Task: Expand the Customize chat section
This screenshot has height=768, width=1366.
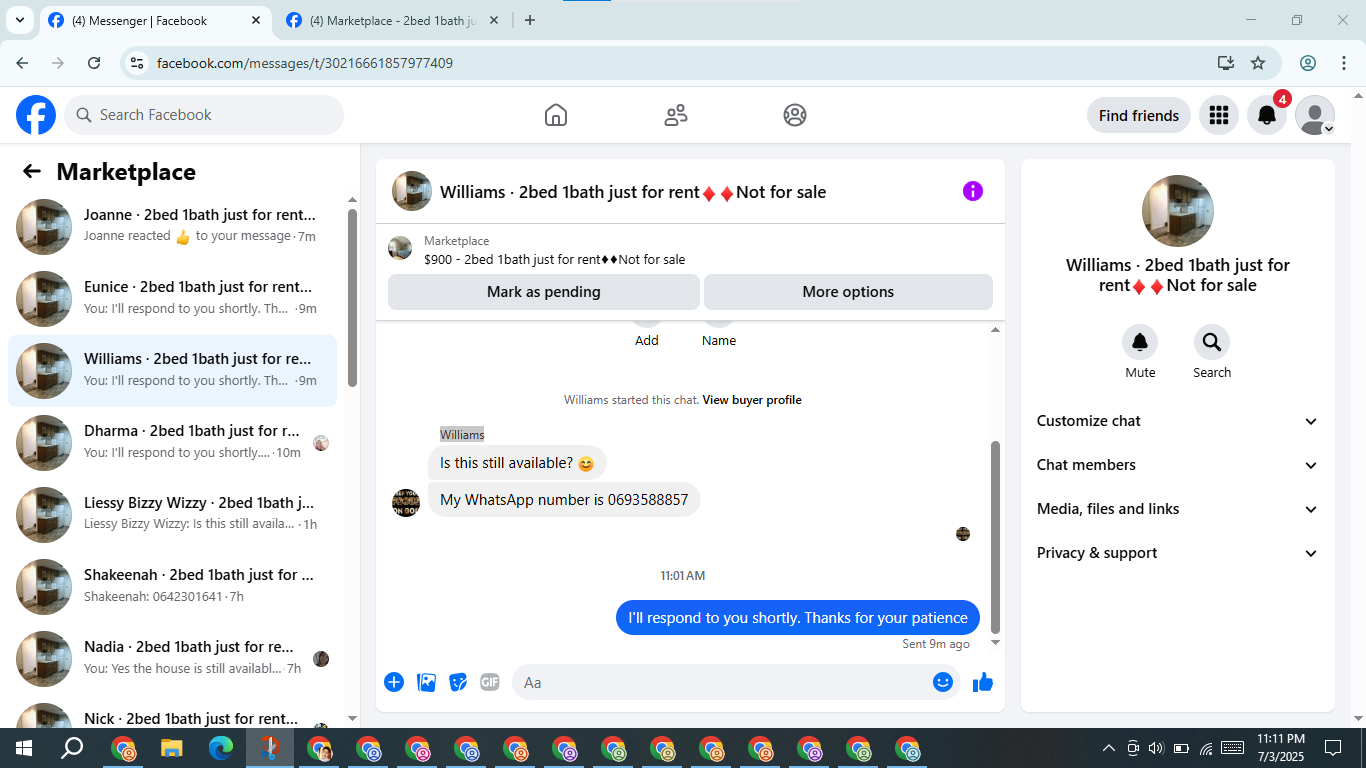Action: point(1177,421)
